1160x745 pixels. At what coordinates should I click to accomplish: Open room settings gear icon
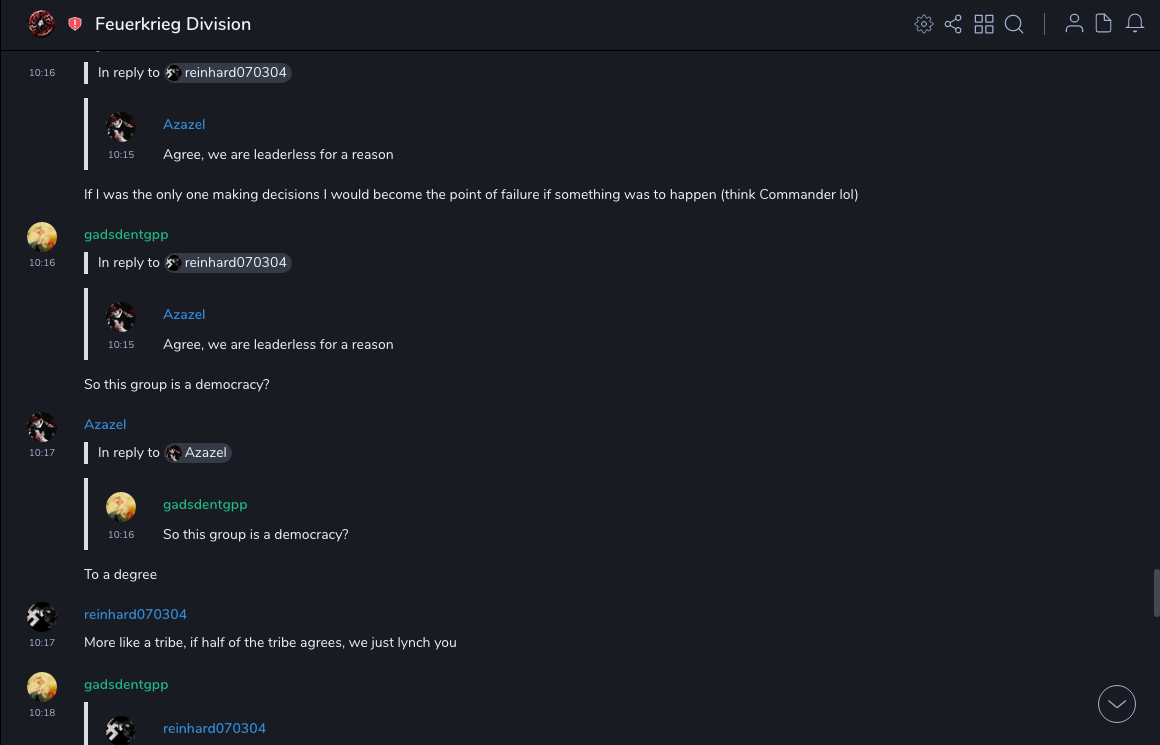(x=924, y=24)
